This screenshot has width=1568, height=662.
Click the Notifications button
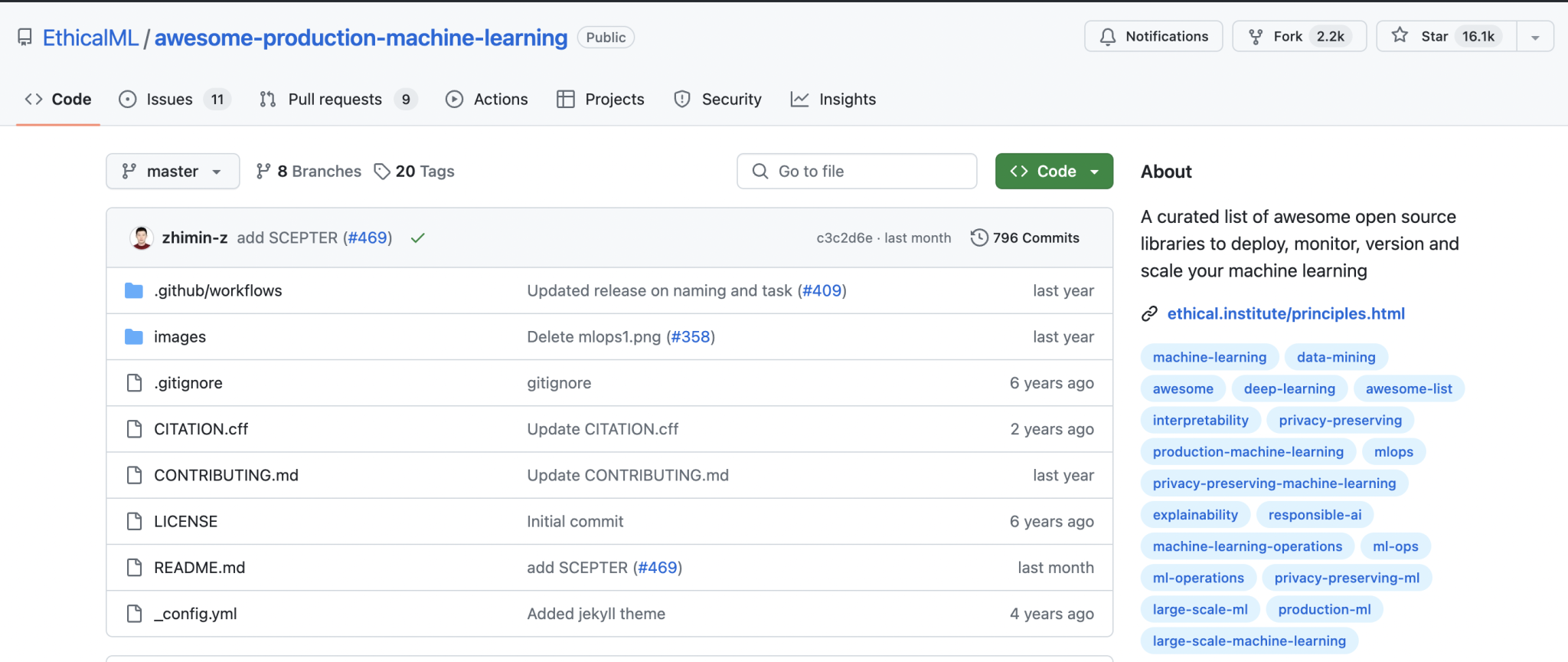[x=1154, y=36]
